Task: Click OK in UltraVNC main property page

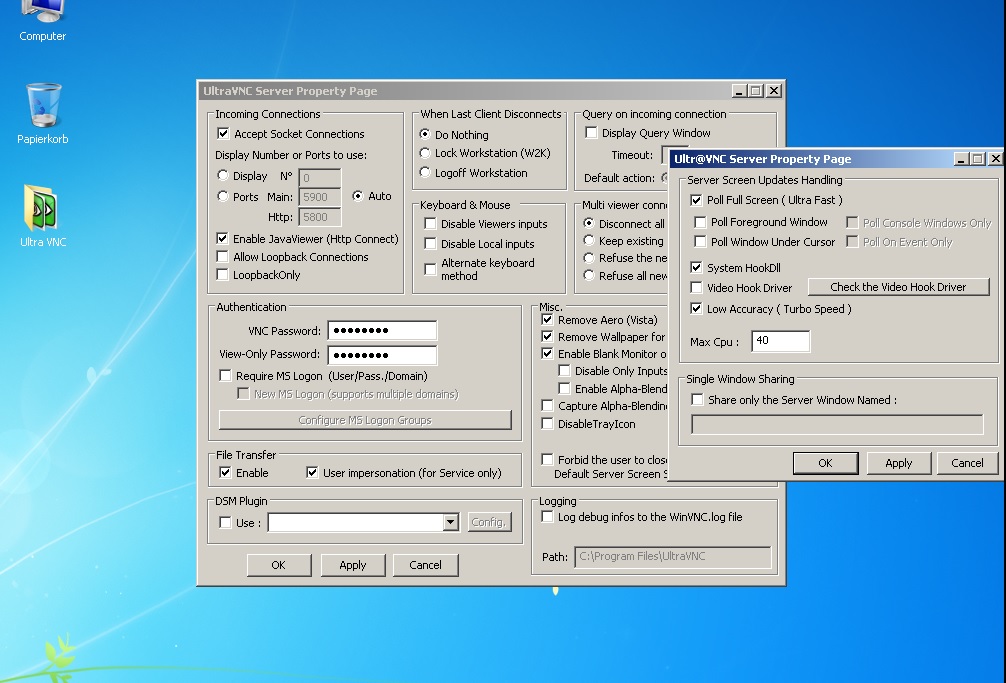Action: tap(278, 565)
